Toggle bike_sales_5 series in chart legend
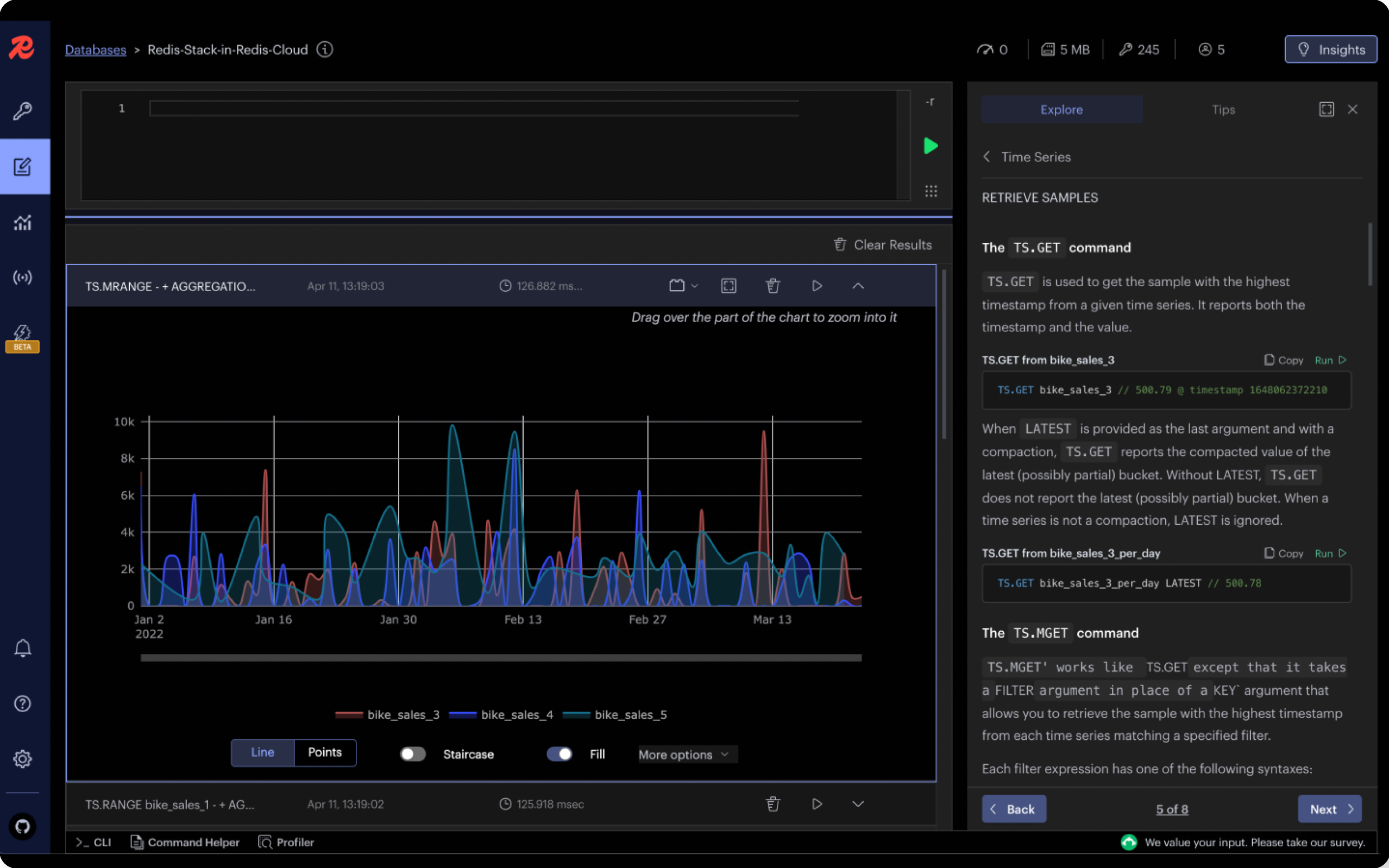This screenshot has width=1389, height=868. (614, 714)
